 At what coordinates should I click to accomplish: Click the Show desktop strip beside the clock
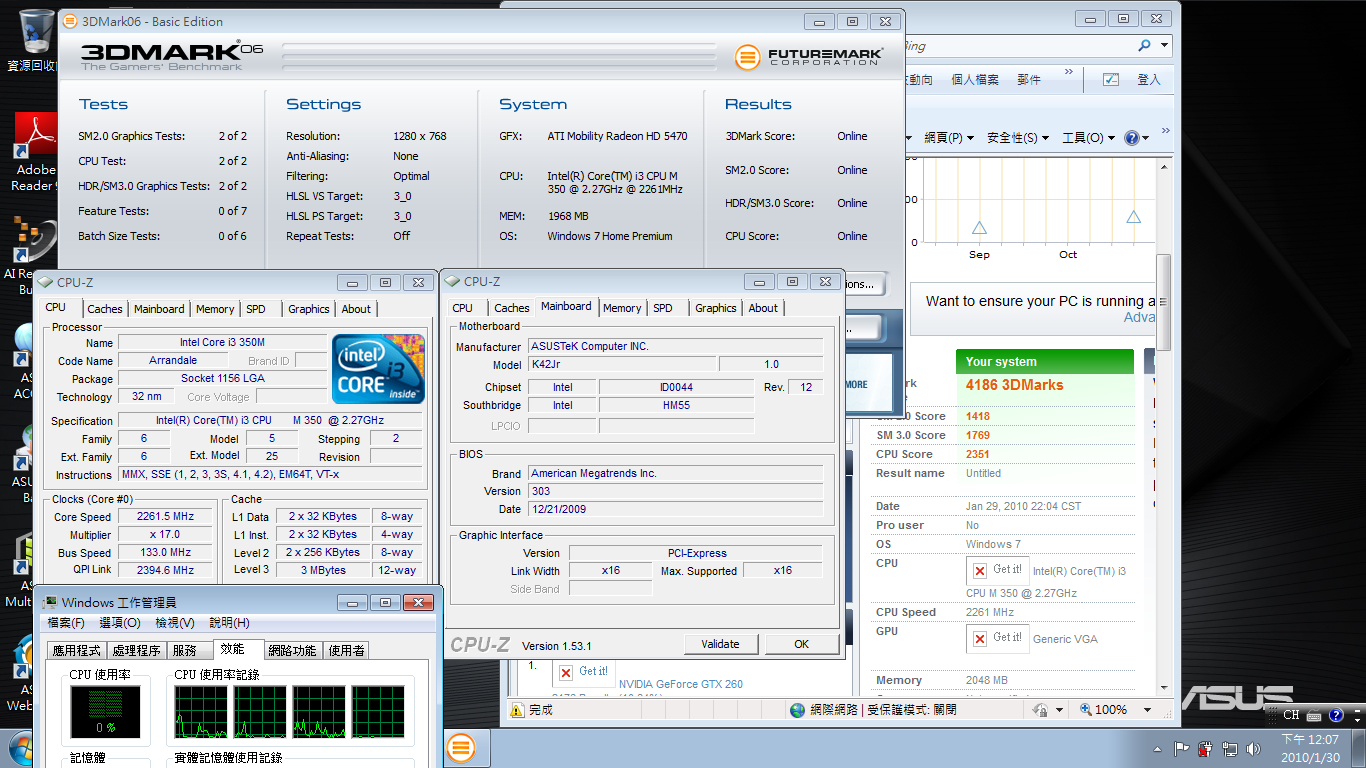click(1358, 748)
